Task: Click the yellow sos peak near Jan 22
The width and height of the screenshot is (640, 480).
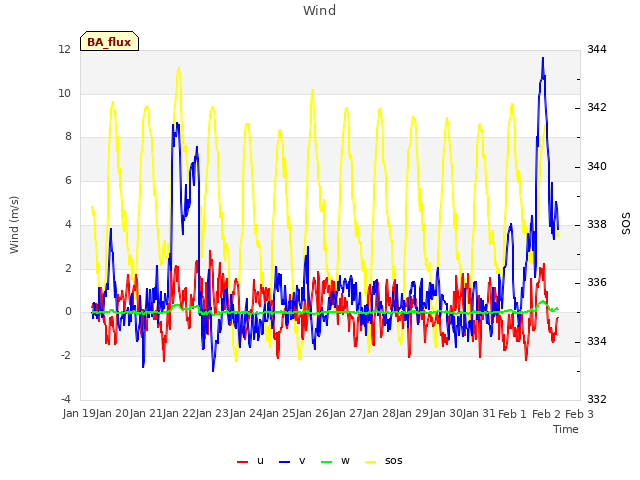Action: tap(179, 69)
